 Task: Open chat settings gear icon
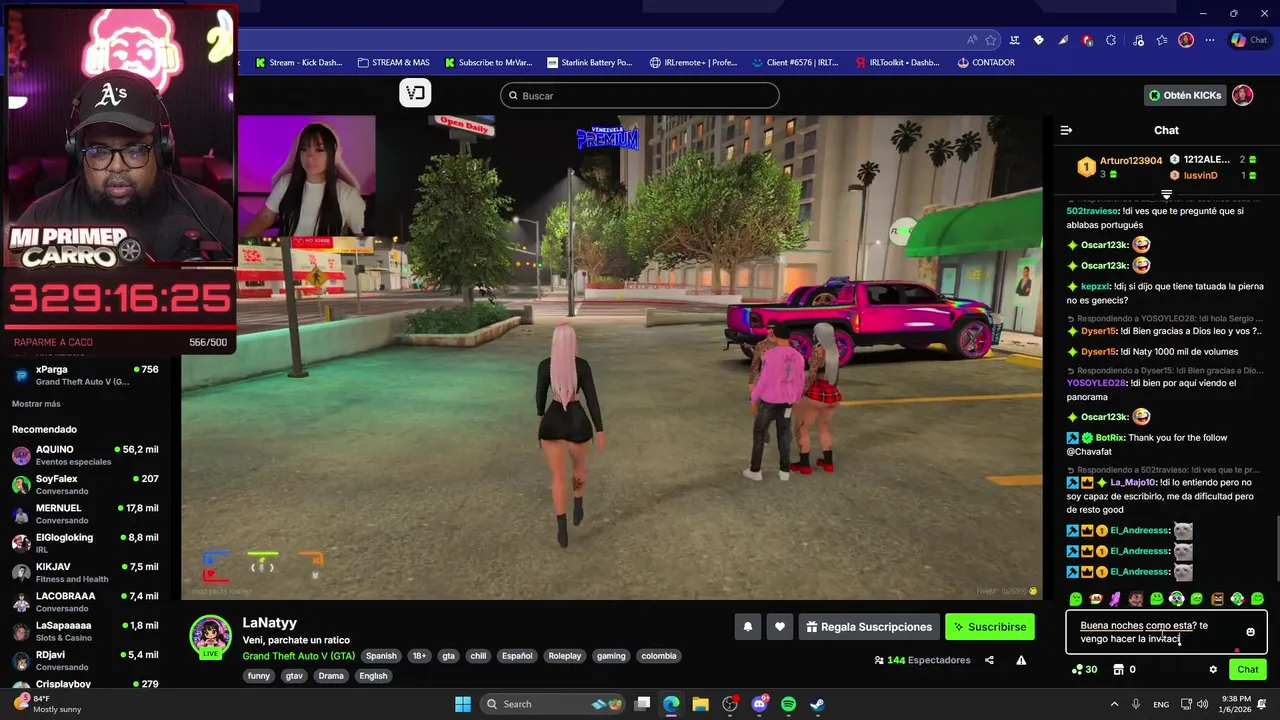[x=1213, y=670]
